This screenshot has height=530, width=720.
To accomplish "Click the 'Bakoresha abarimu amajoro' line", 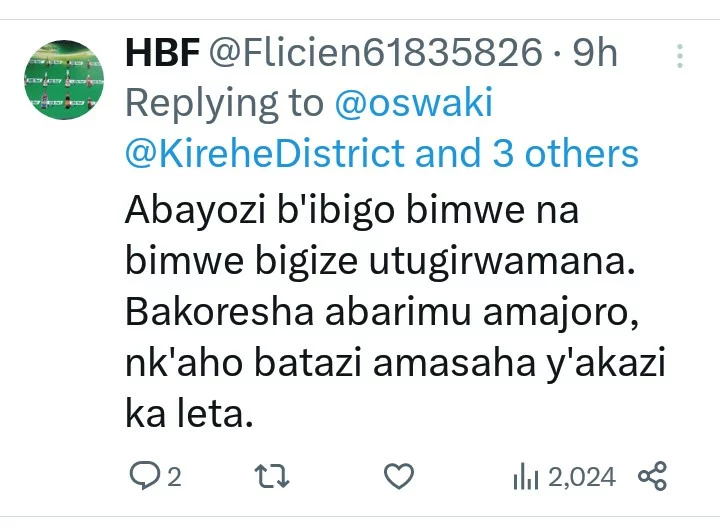I will tap(382, 313).
